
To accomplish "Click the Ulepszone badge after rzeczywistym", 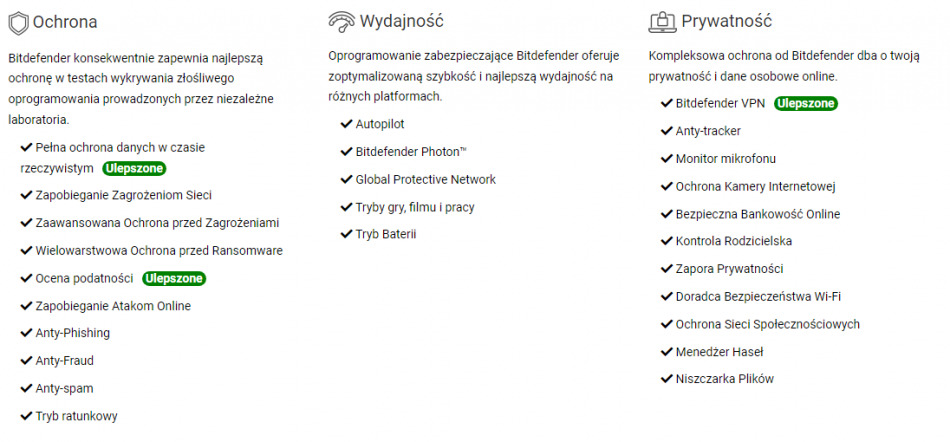I will point(134,168).
